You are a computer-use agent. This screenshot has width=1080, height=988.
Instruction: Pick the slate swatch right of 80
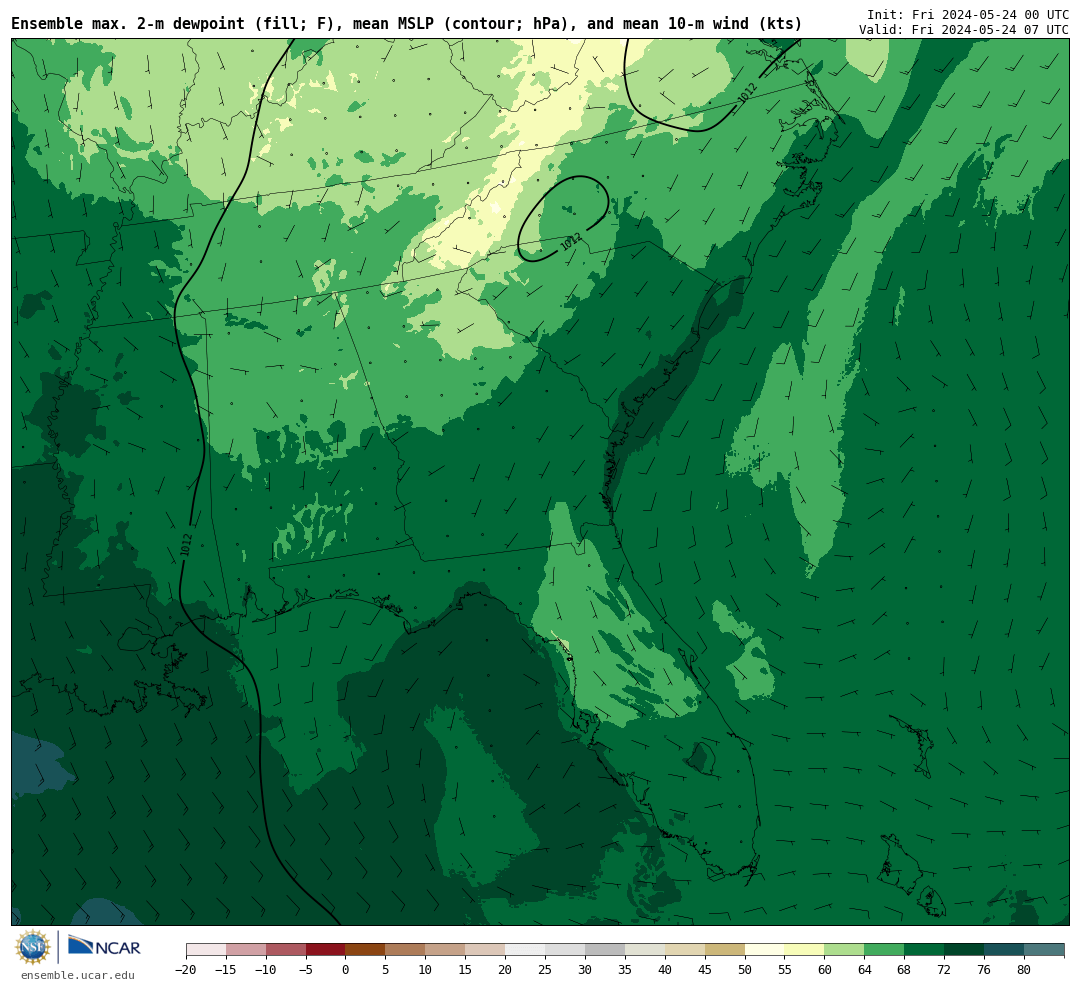coord(1044,950)
